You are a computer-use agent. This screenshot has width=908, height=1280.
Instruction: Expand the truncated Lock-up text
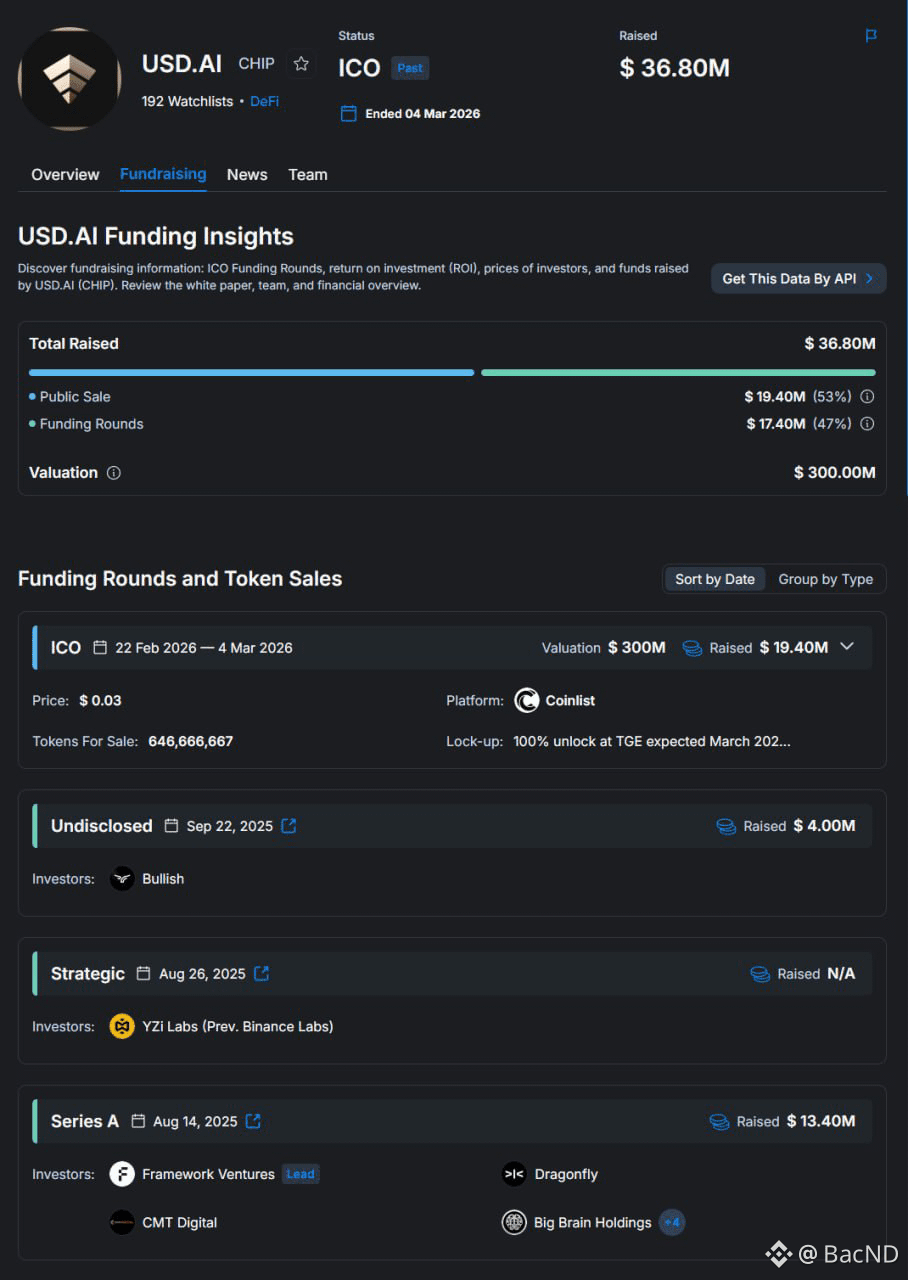651,742
